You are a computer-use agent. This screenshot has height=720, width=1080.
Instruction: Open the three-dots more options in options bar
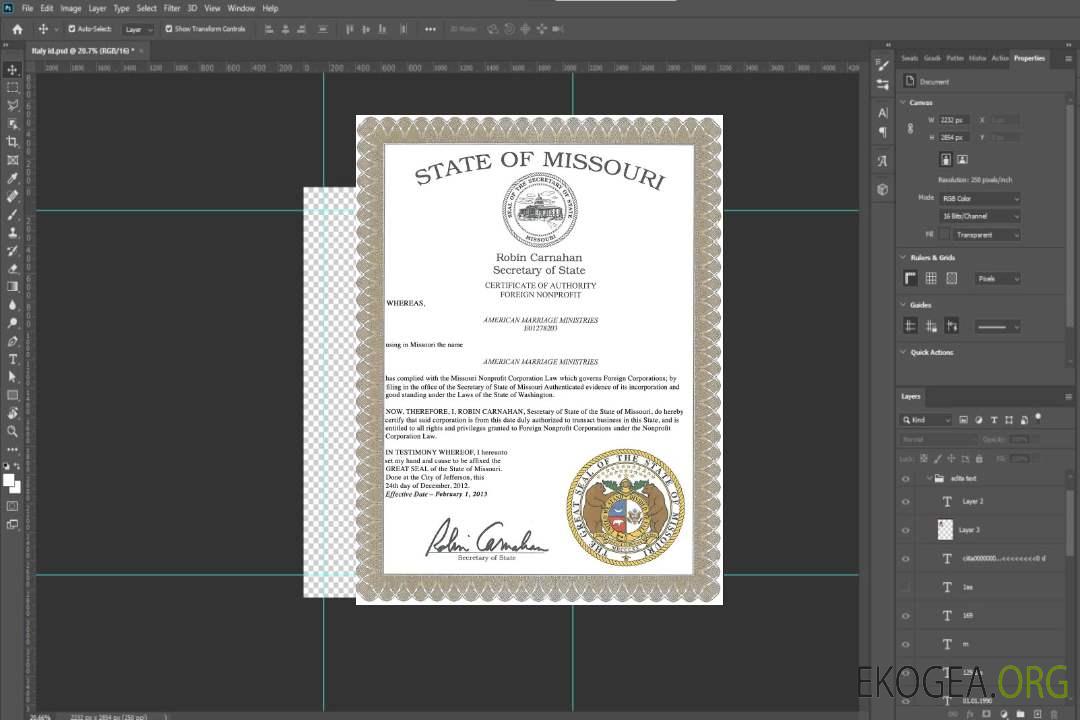click(x=430, y=29)
